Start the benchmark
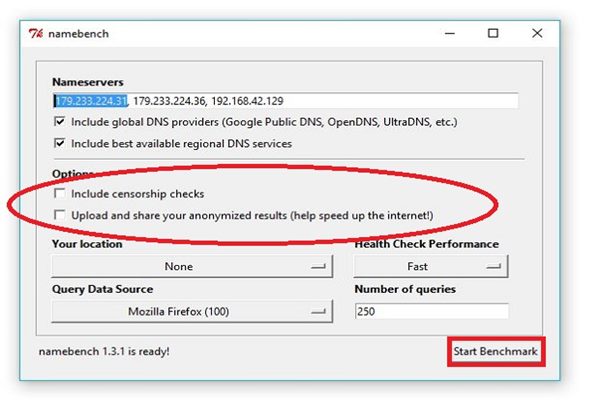Screen dimensions: 600x400 coord(496,351)
